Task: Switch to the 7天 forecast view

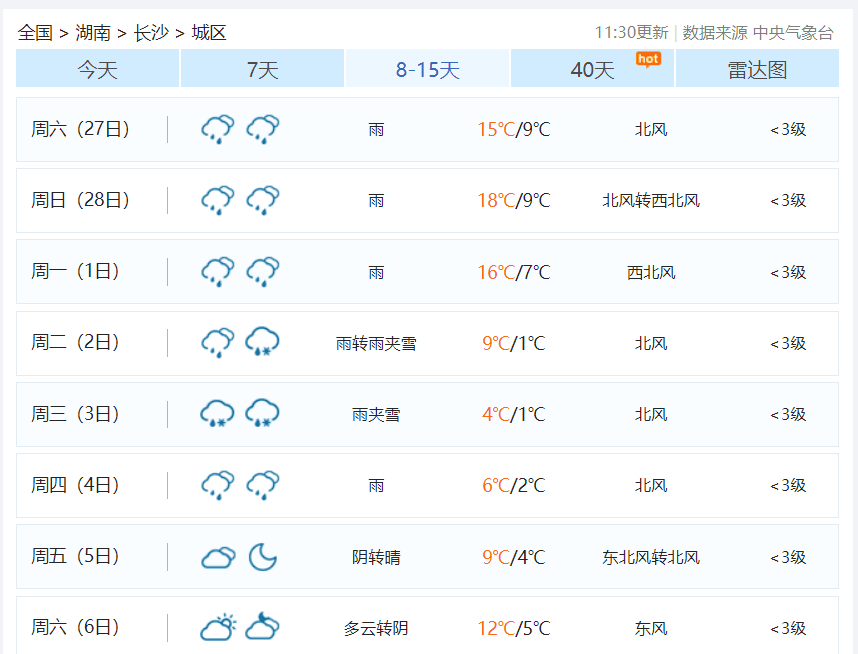Action: (262, 69)
